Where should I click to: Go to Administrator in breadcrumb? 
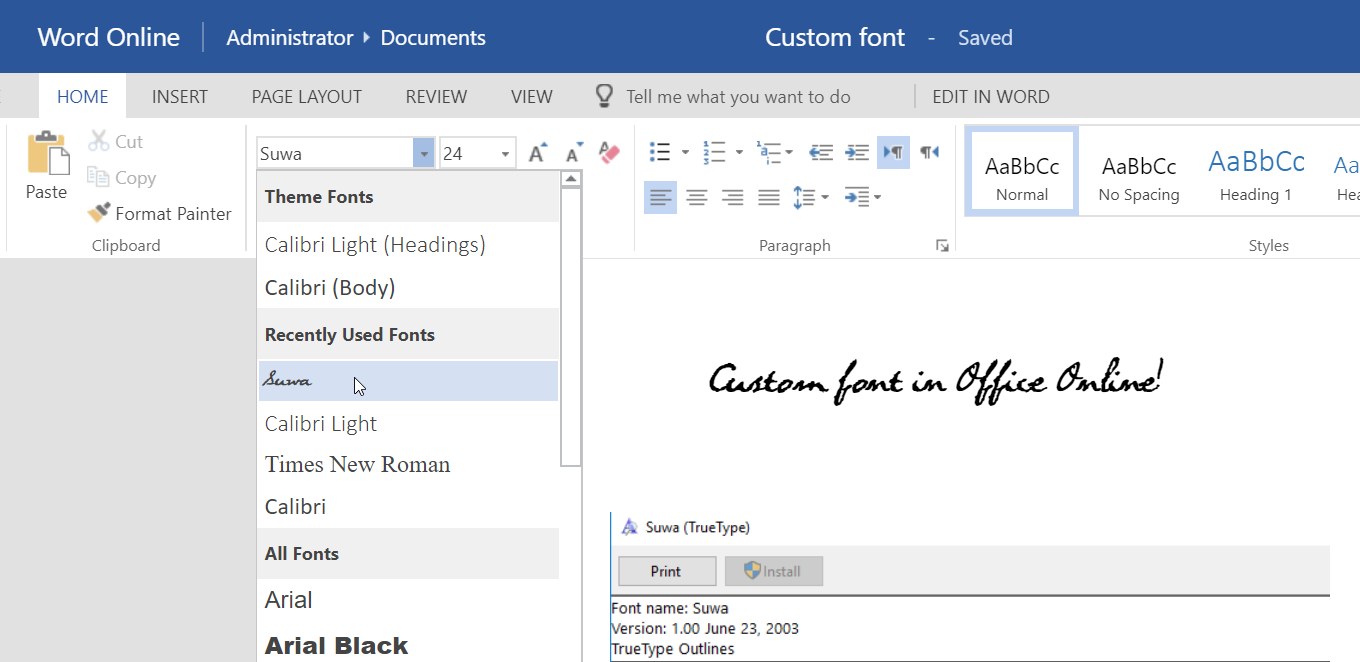290,38
